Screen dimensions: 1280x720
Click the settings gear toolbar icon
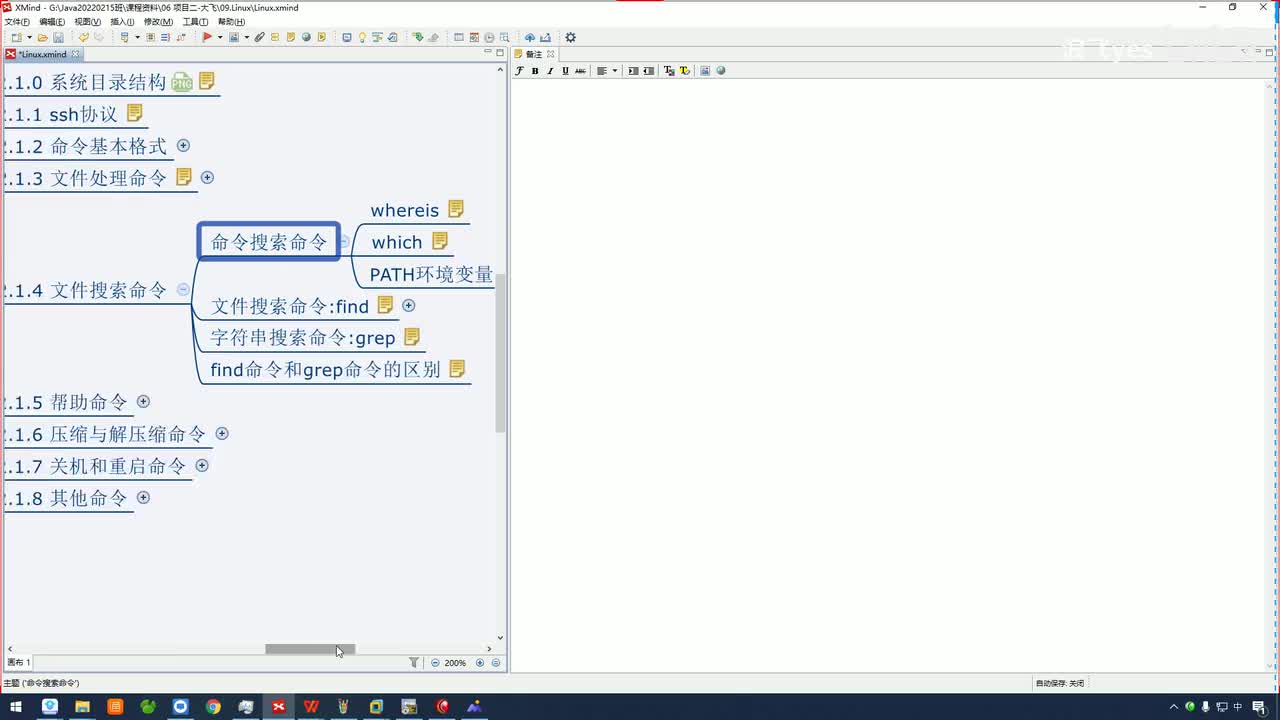[x=570, y=38]
